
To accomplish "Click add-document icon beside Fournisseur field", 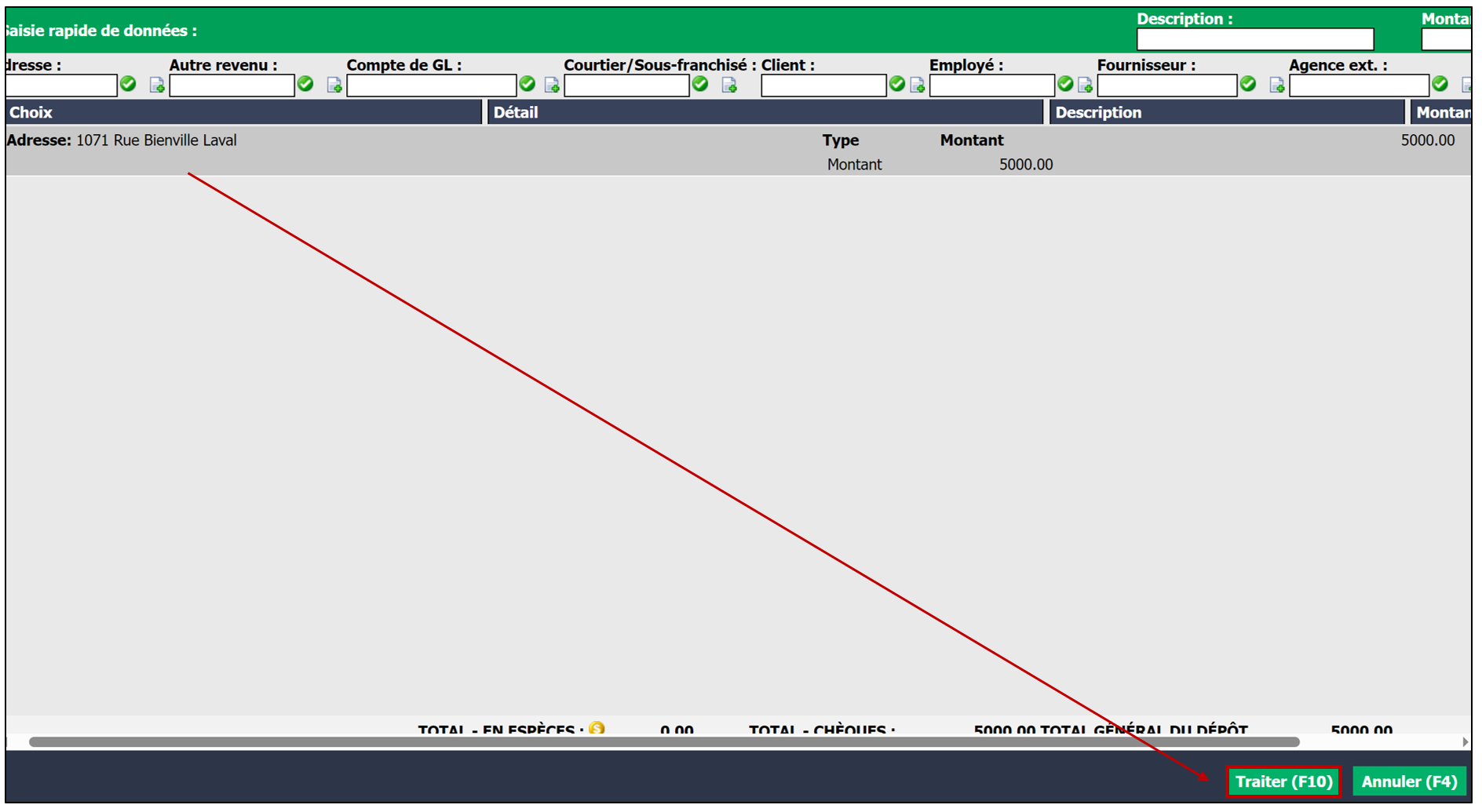I will (x=1277, y=85).
